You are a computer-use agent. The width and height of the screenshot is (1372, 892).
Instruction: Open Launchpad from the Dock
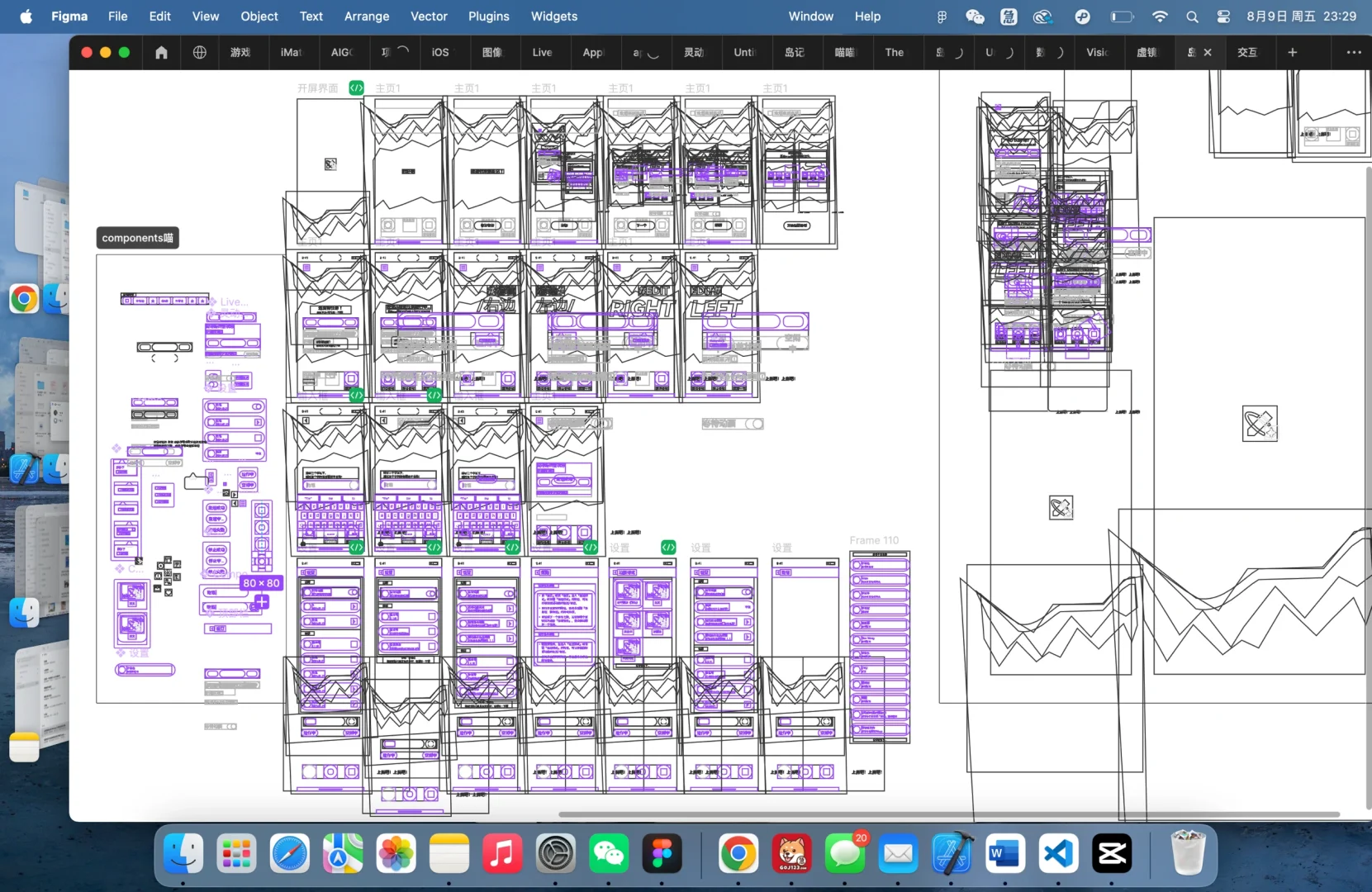[236, 854]
